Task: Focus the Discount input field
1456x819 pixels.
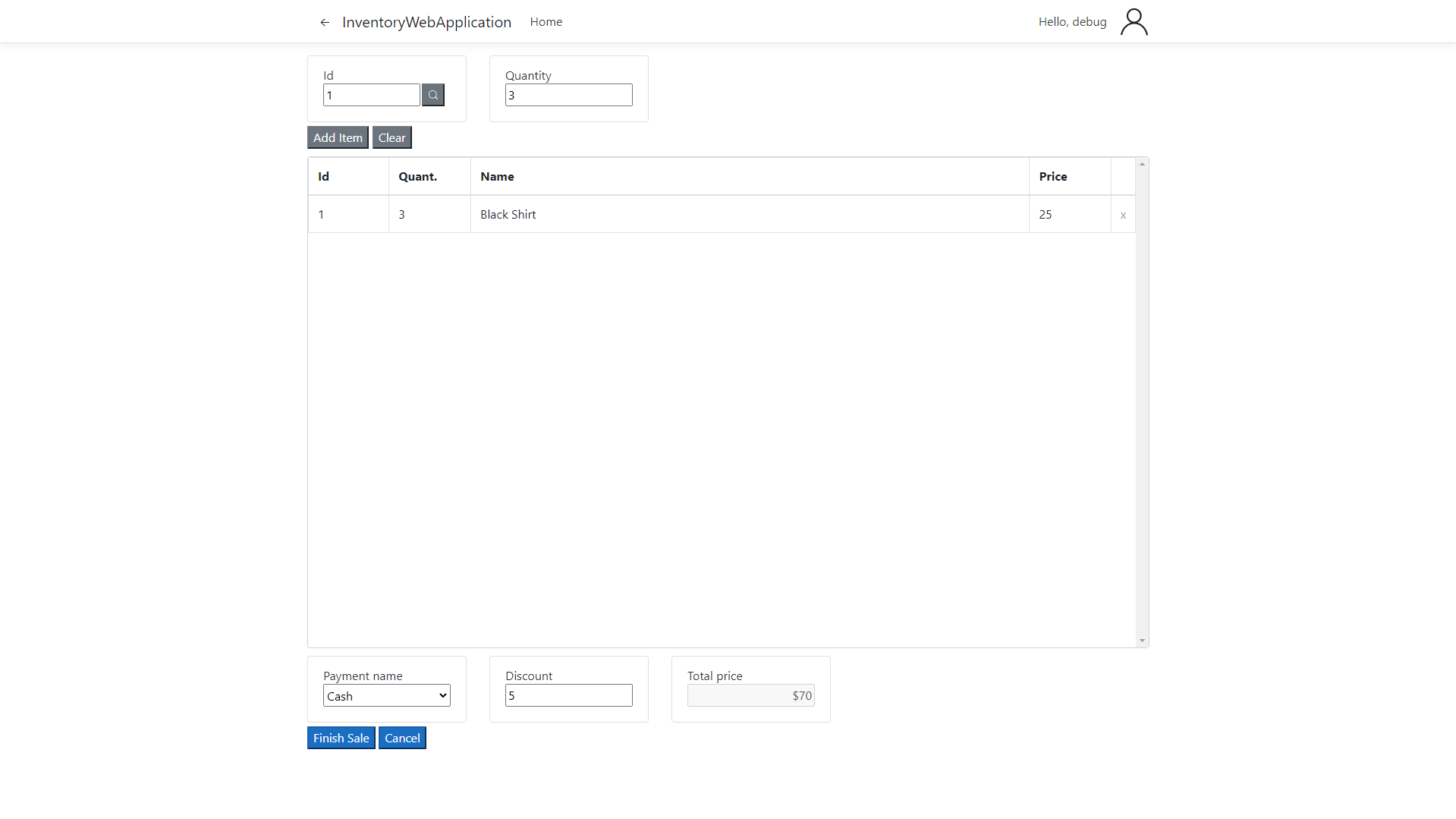Action: pyautogui.click(x=569, y=695)
